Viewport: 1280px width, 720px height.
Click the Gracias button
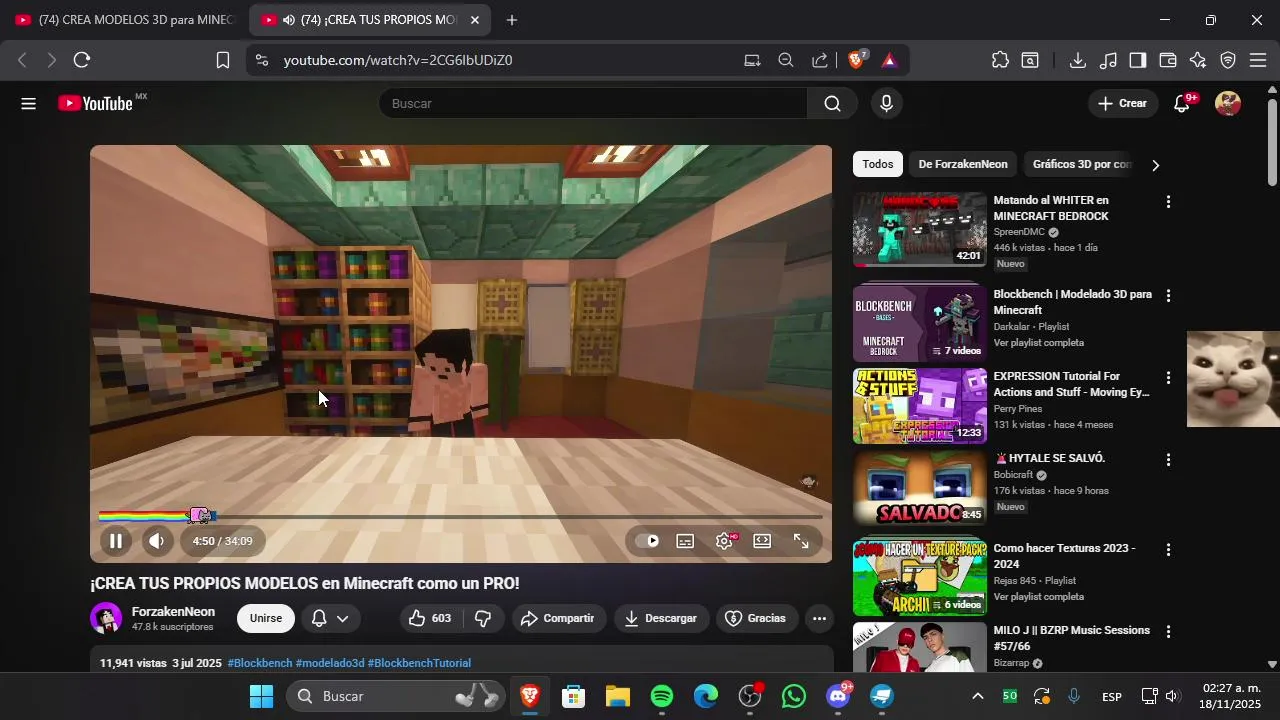(756, 618)
